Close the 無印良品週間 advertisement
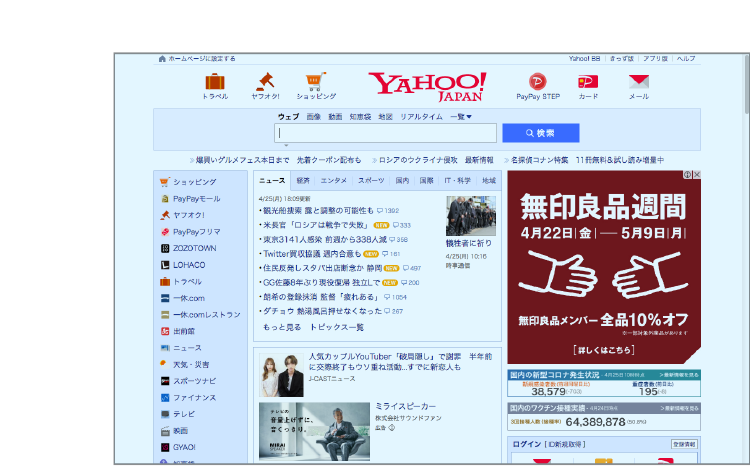 point(696,175)
